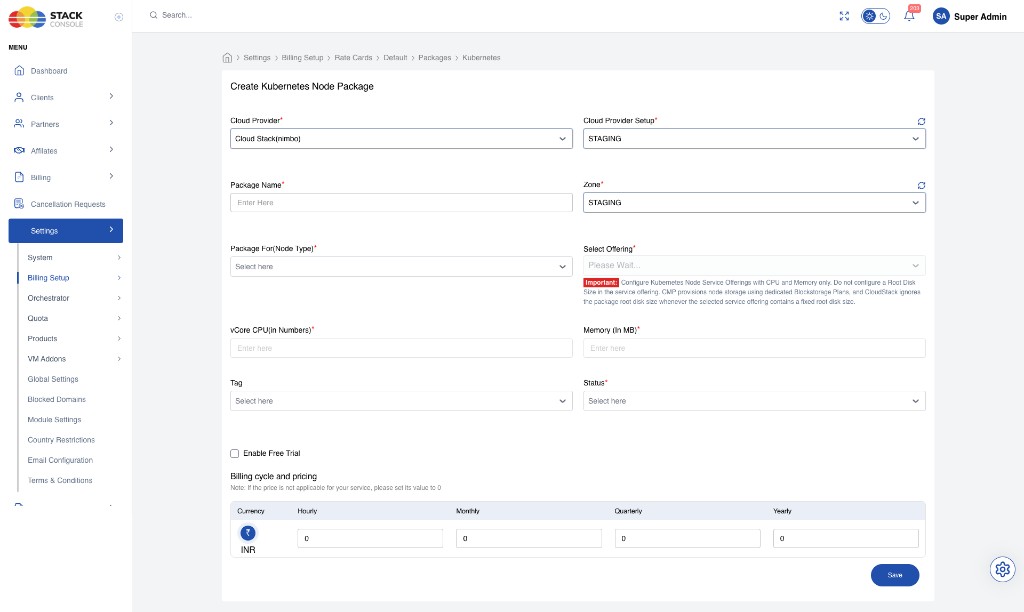Click the Billing document icon

19,177
